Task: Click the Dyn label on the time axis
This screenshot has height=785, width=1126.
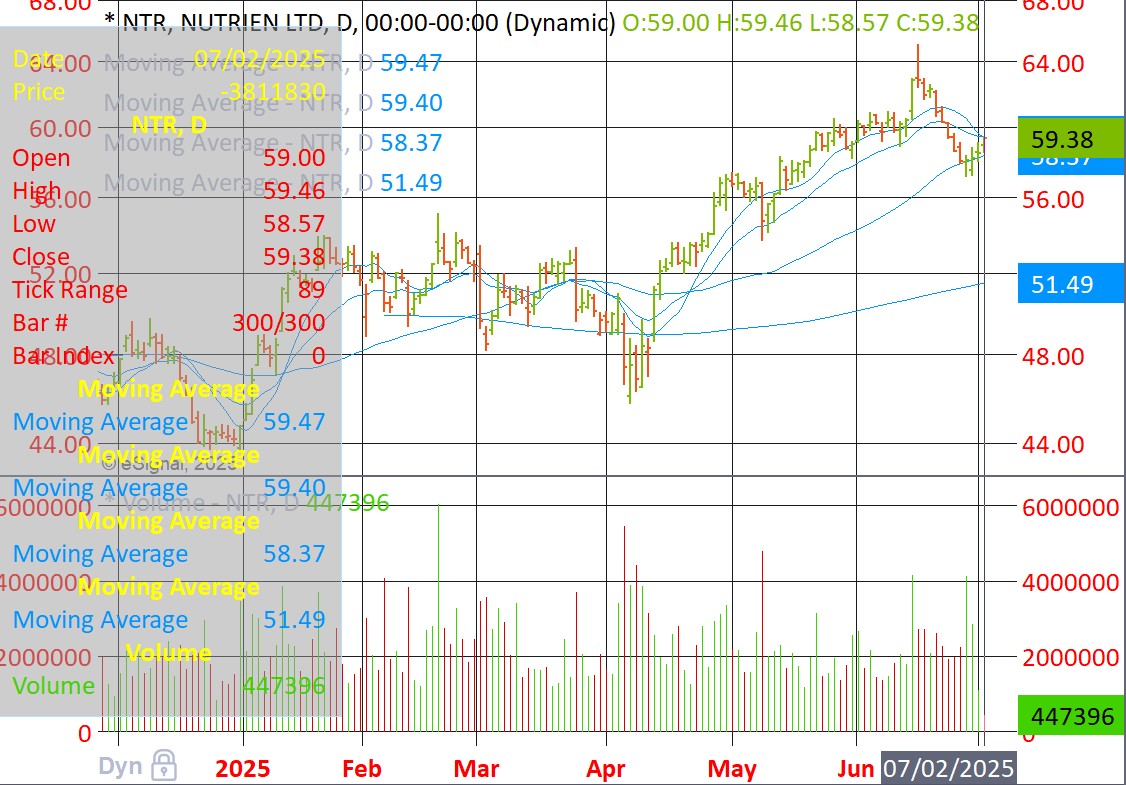Action: point(120,766)
